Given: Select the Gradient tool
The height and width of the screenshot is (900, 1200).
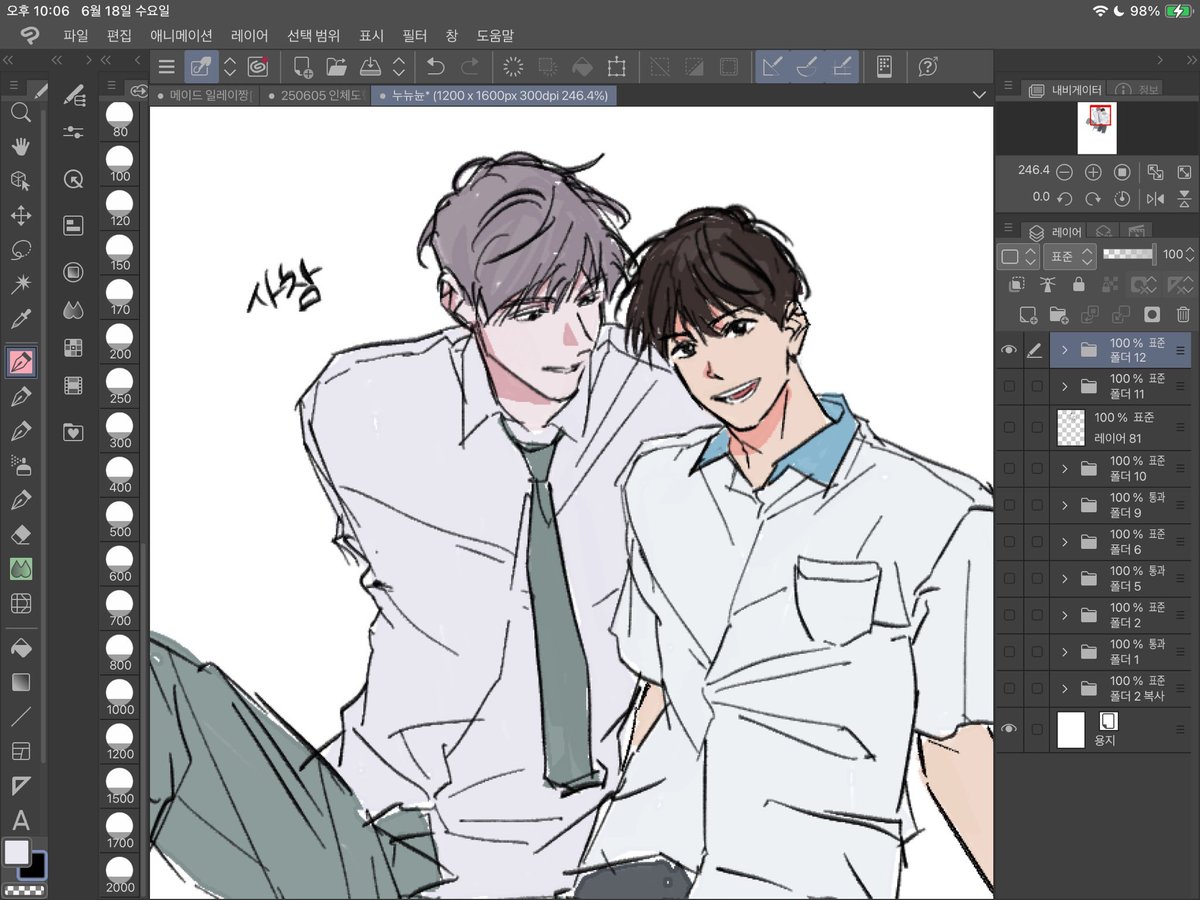Looking at the screenshot, I should [22, 681].
